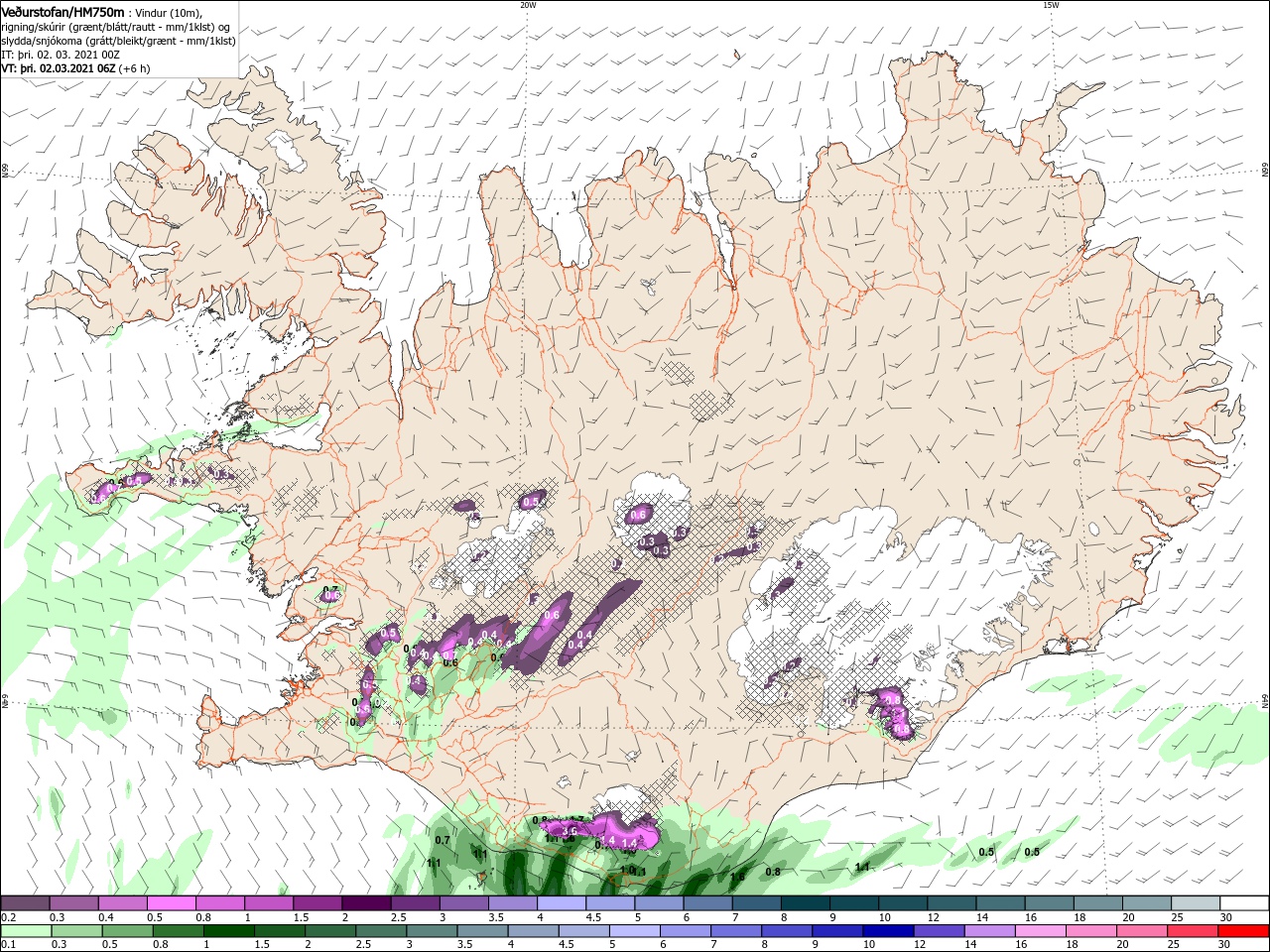Click the 'VT: þri. 02.03.2021 06Z' valid time

pyautogui.click(x=59, y=68)
